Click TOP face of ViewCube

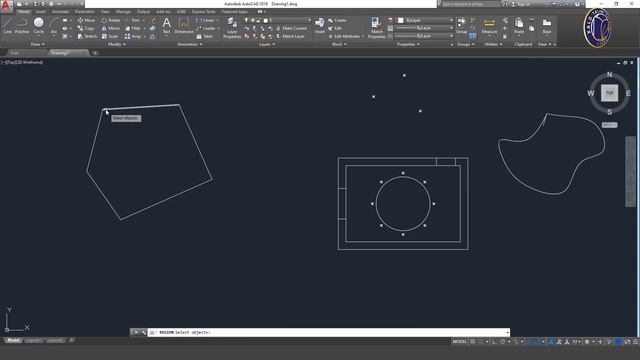pos(609,93)
